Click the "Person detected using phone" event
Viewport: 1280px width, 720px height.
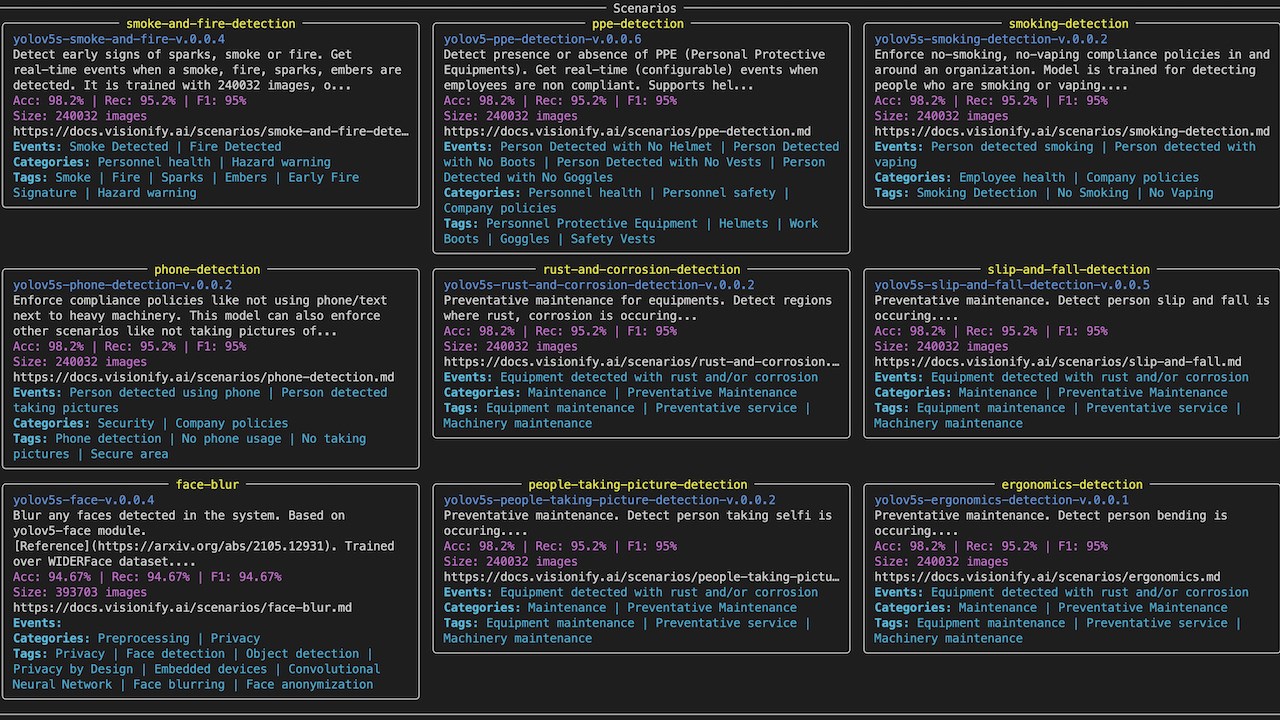coord(165,393)
